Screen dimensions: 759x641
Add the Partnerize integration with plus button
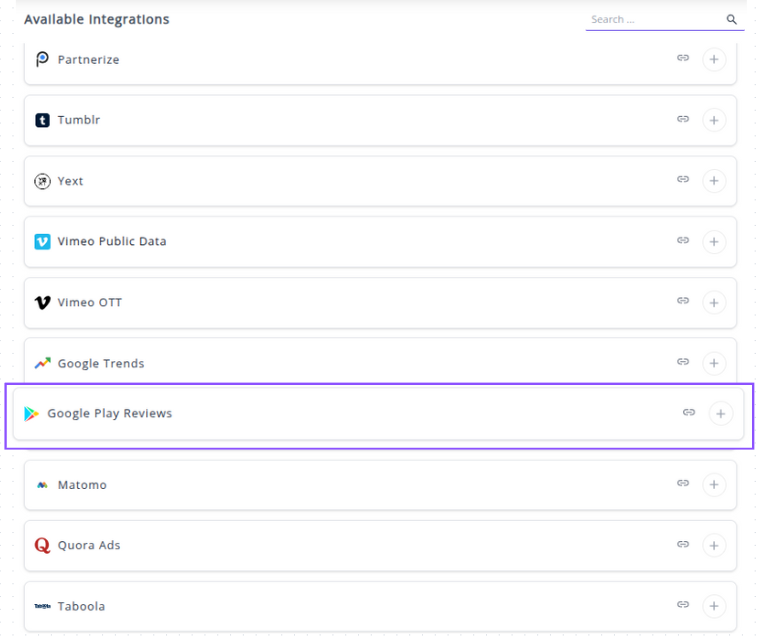click(x=713, y=60)
